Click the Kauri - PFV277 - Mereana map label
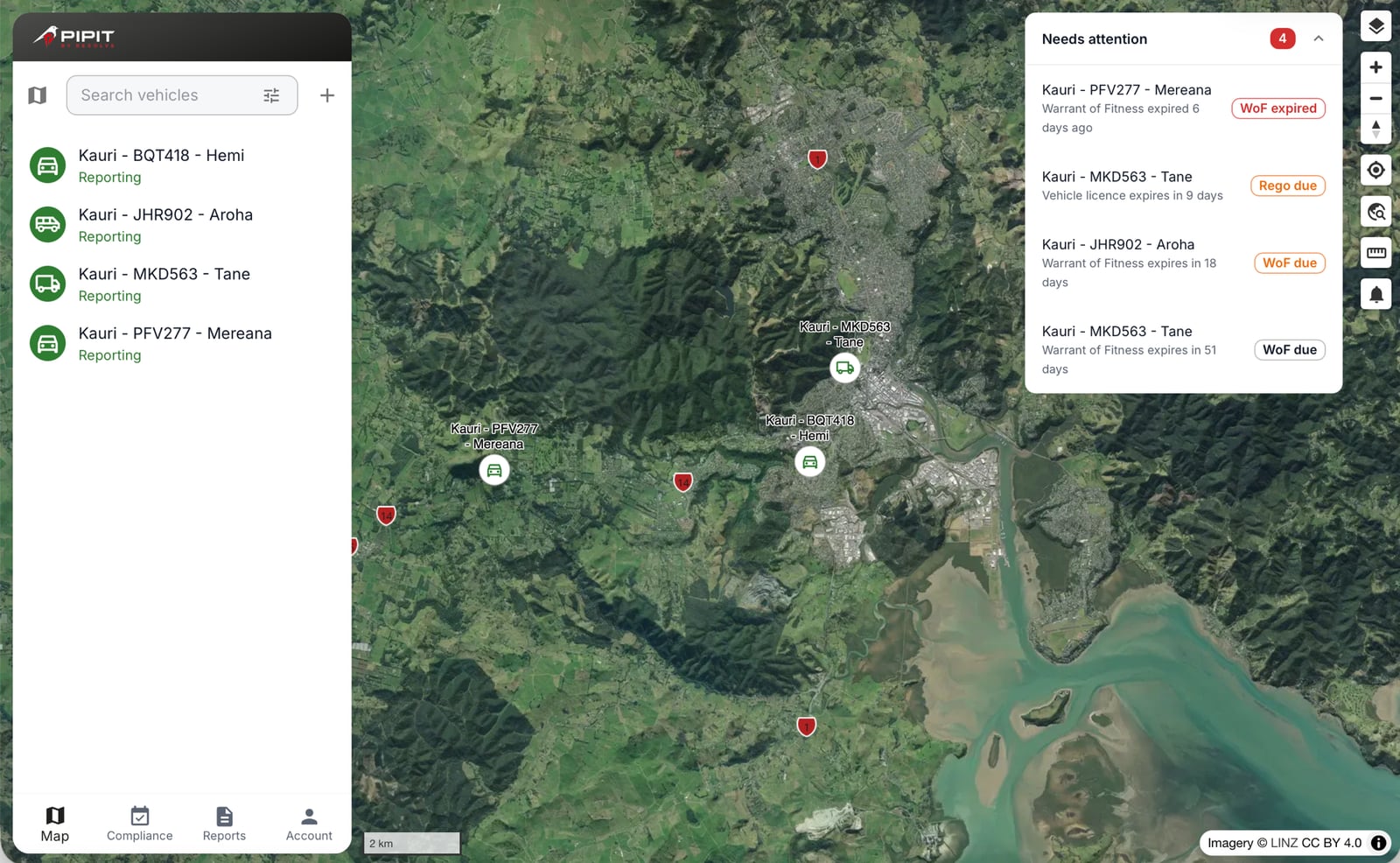This screenshot has height=863, width=1400. tap(494, 436)
